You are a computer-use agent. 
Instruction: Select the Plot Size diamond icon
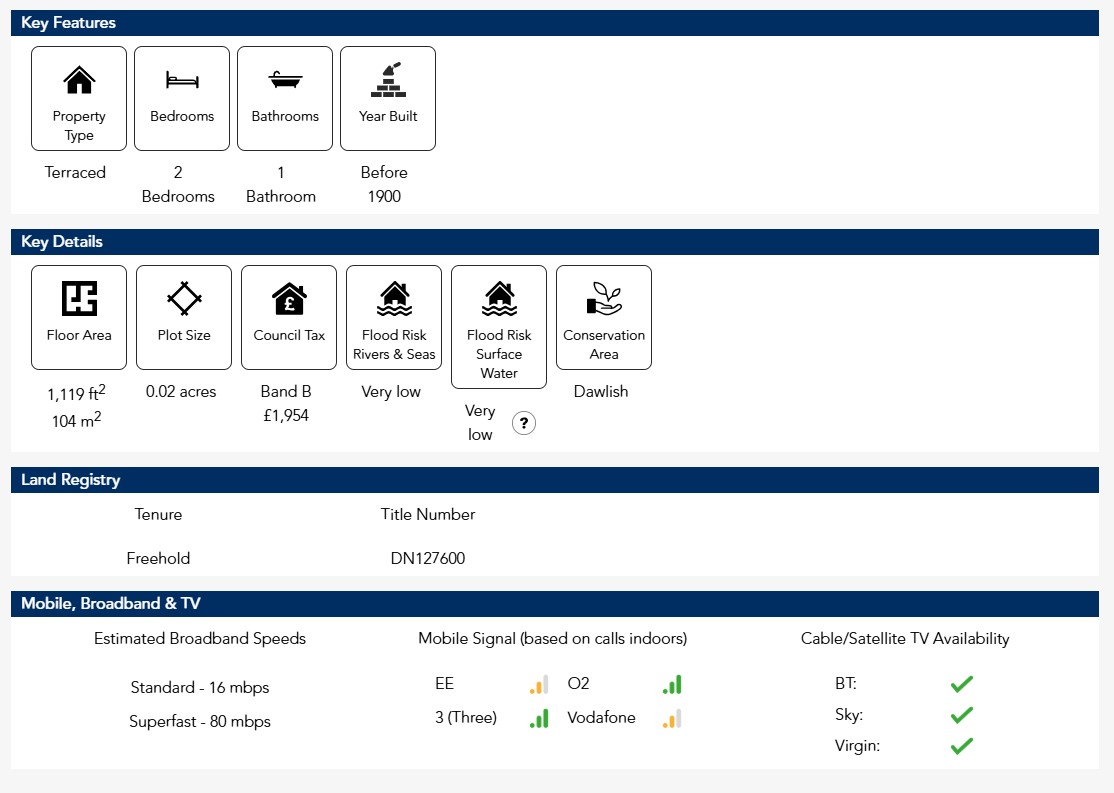coord(184,298)
